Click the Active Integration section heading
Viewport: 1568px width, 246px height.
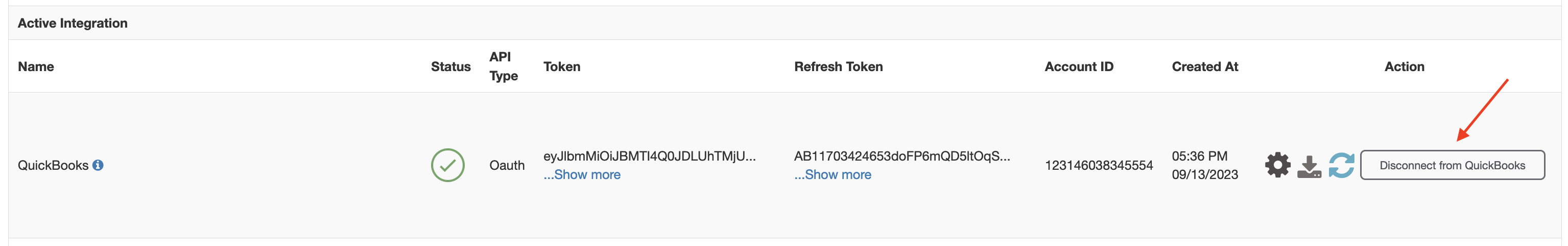click(73, 23)
